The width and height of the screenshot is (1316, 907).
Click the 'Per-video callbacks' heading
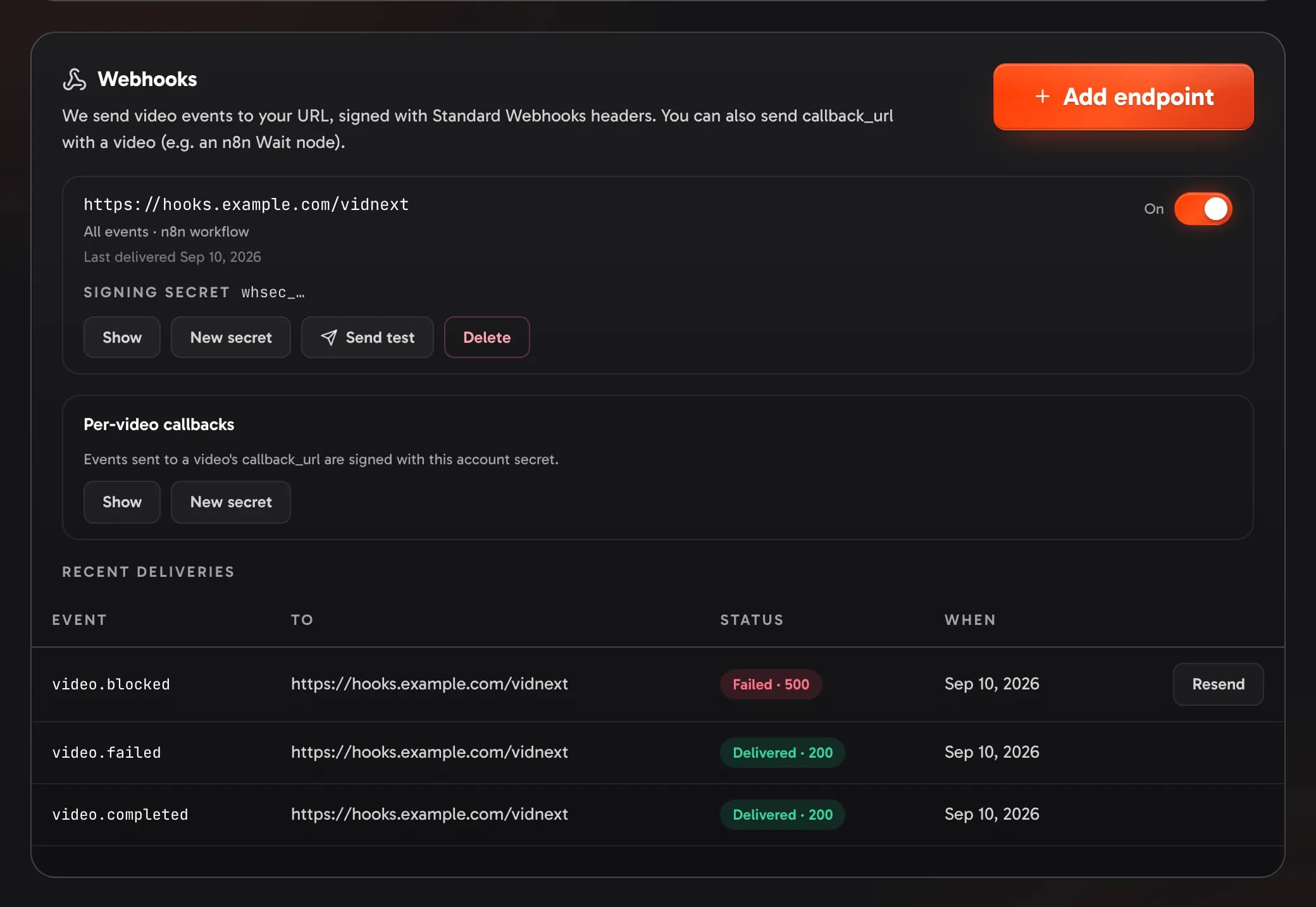(x=159, y=424)
